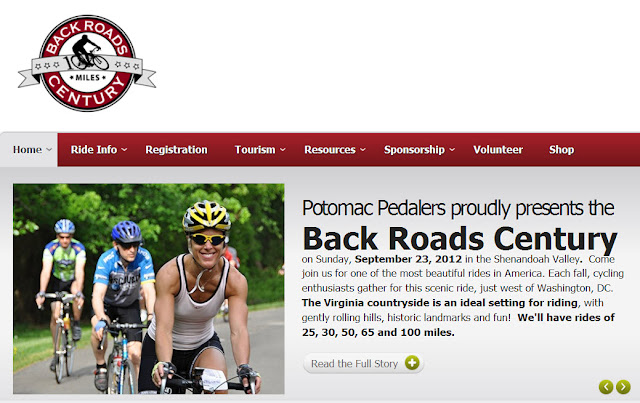Open the Registration page
Image resolution: width=640 pixels, height=403 pixels.
[x=176, y=149]
